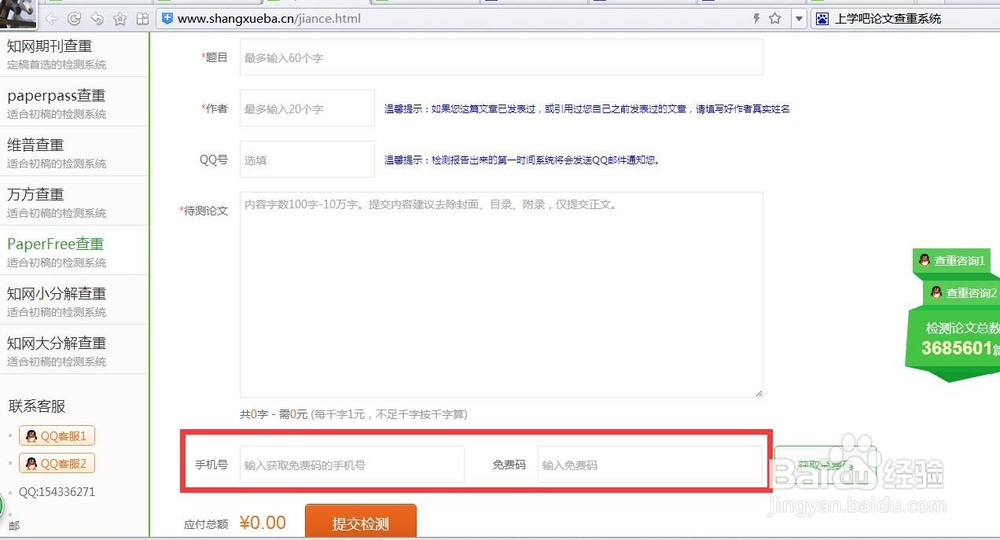Click the undo/restore page arrow icon

97,19
